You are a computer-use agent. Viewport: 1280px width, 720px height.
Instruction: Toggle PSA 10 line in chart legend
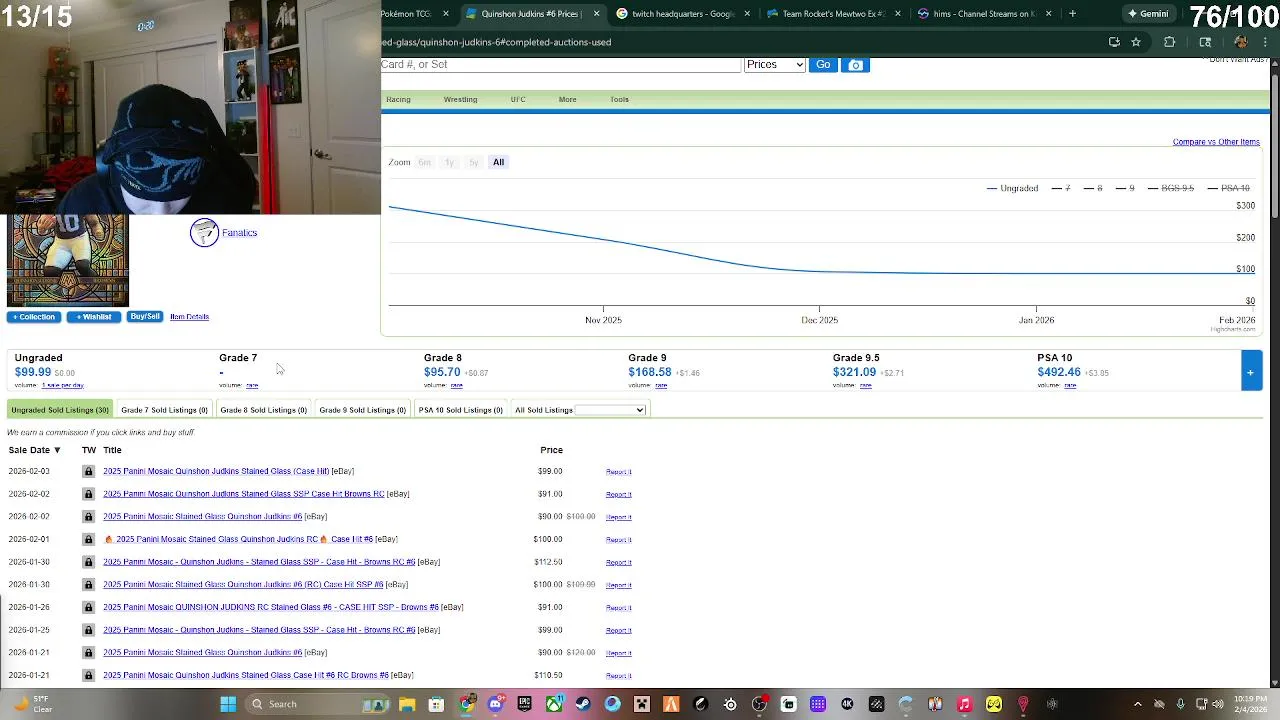(1229, 188)
